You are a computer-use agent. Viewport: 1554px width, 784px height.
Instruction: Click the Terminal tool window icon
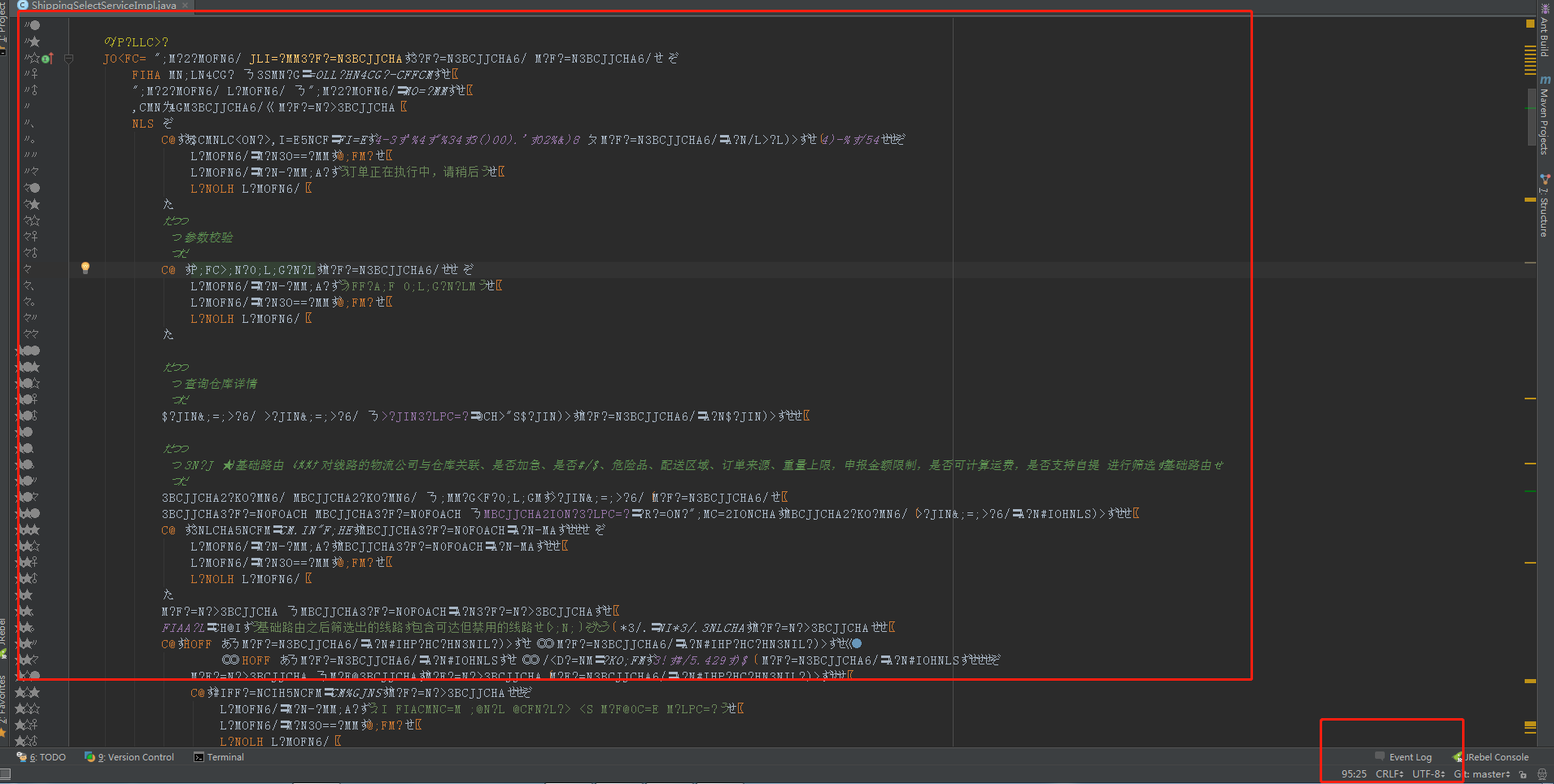199,757
